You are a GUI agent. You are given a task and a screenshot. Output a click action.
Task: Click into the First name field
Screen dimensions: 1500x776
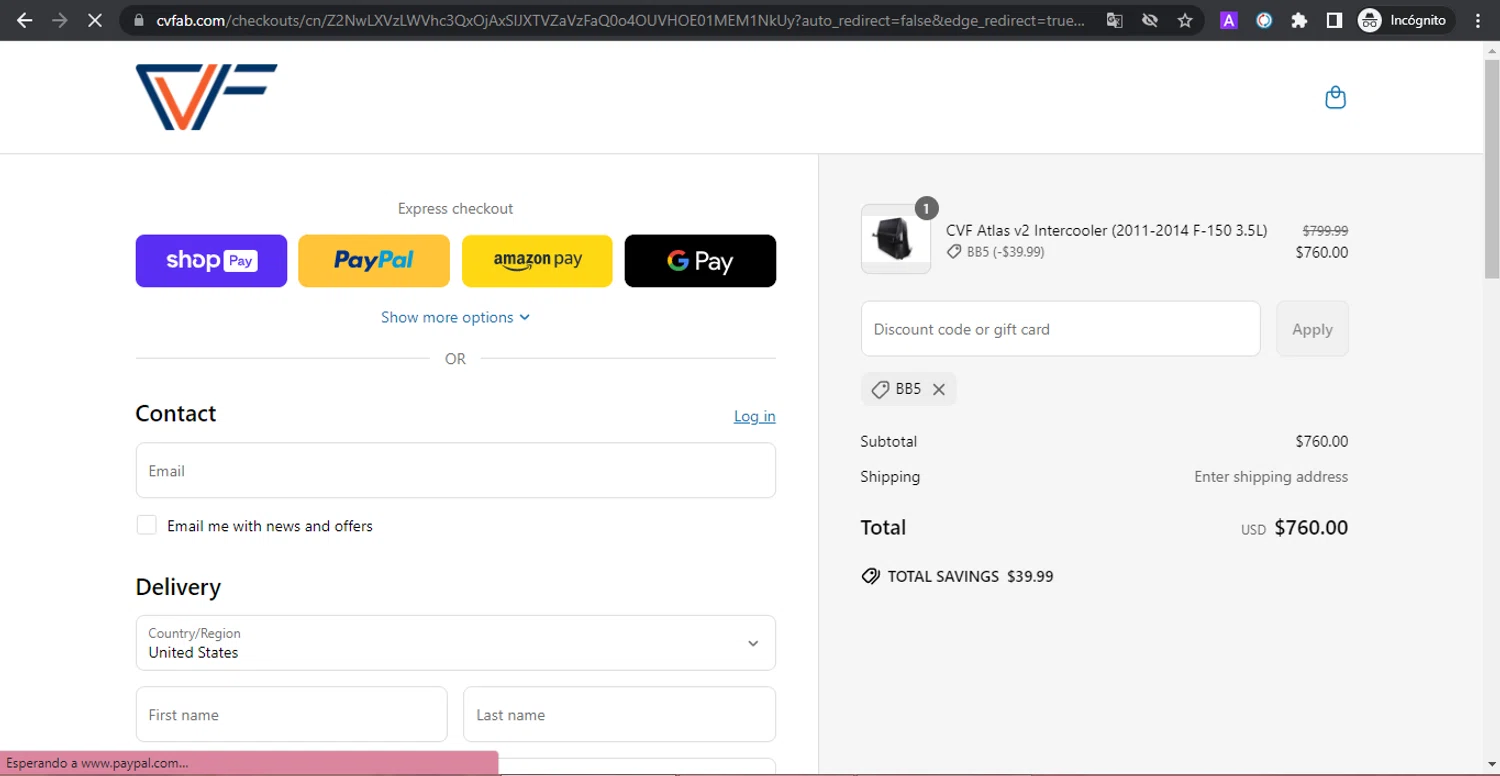(x=291, y=714)
